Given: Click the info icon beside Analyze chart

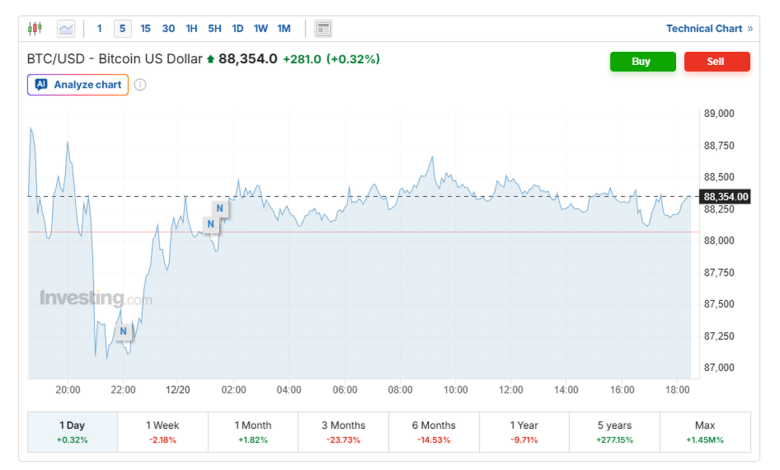Looking at the screenshot, I should 140,85.
